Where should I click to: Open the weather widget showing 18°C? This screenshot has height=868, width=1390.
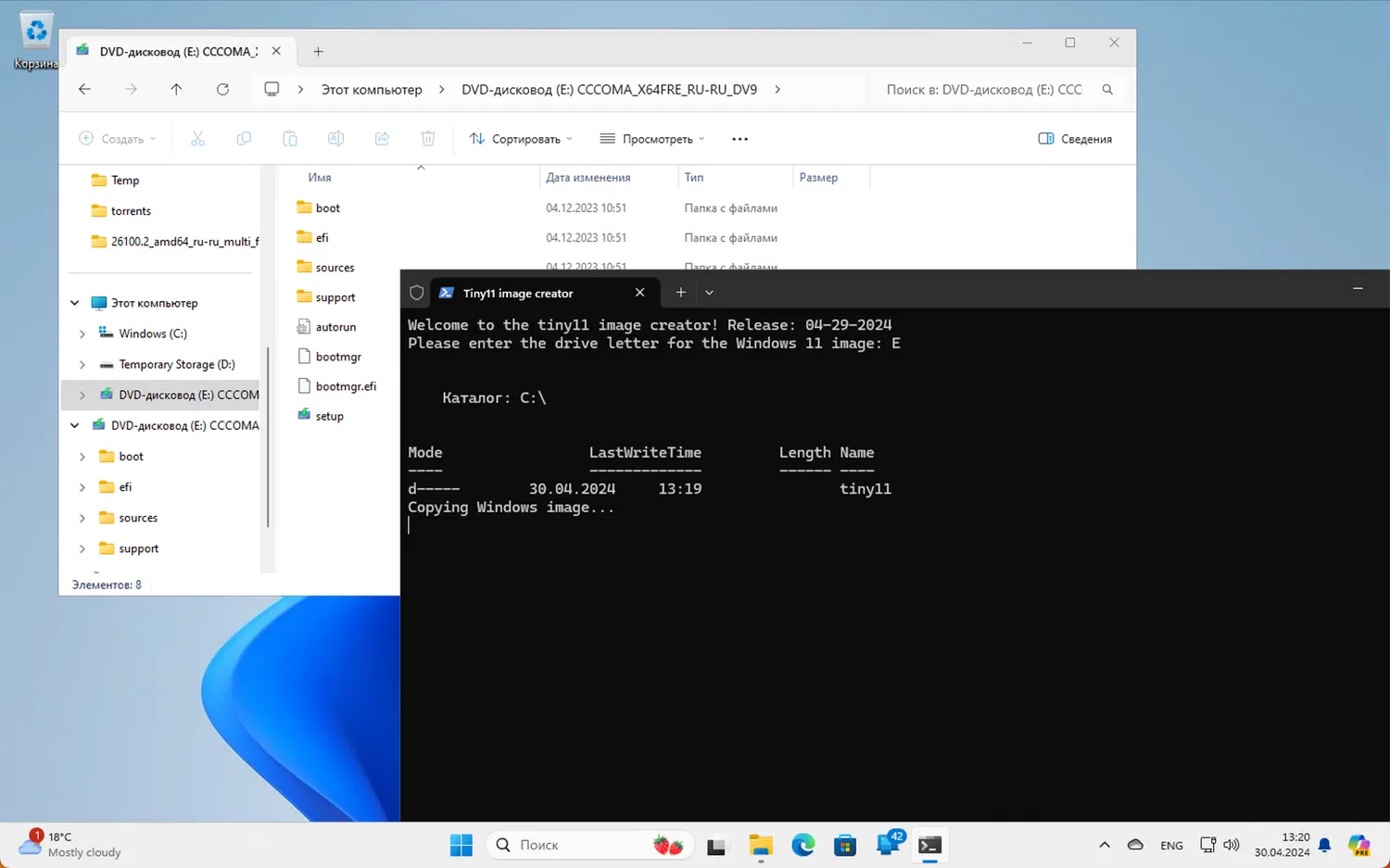(x=70, y=845)
